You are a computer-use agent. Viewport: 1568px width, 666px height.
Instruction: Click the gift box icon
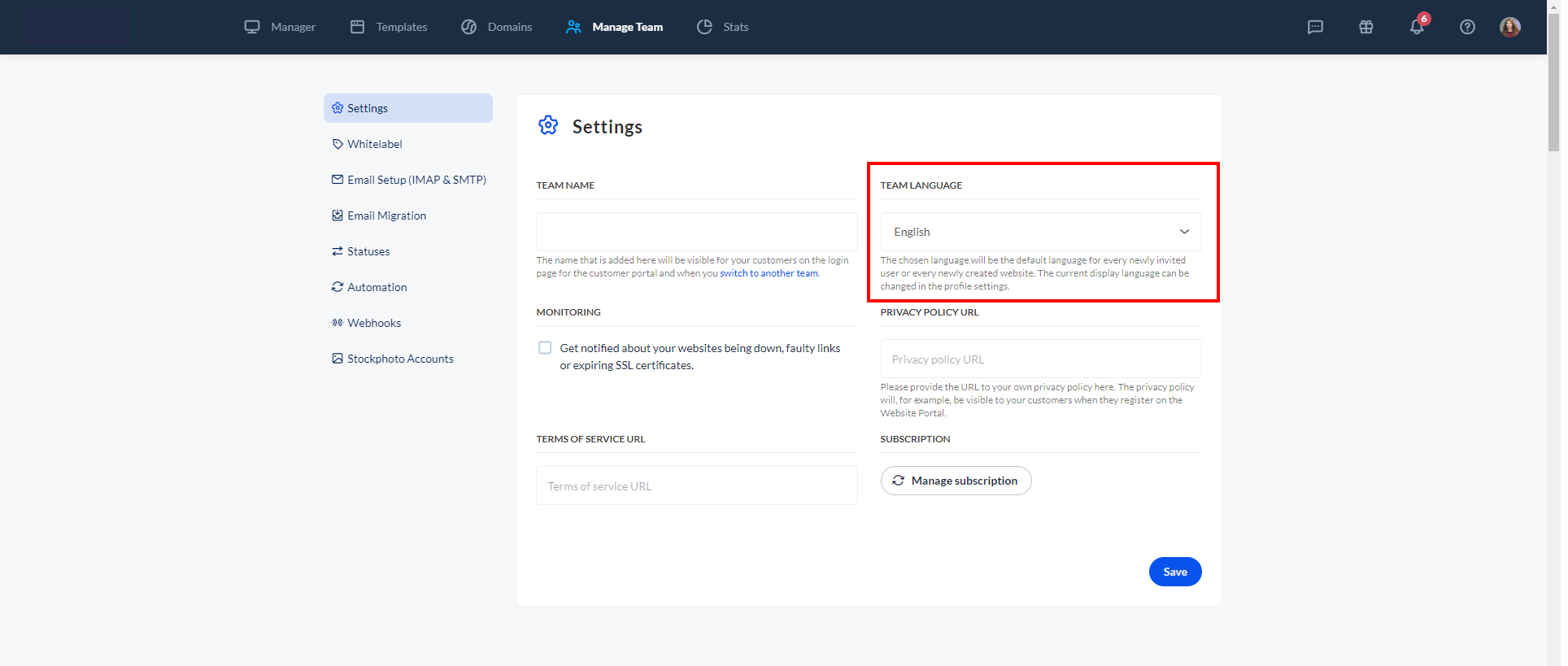1365,27
